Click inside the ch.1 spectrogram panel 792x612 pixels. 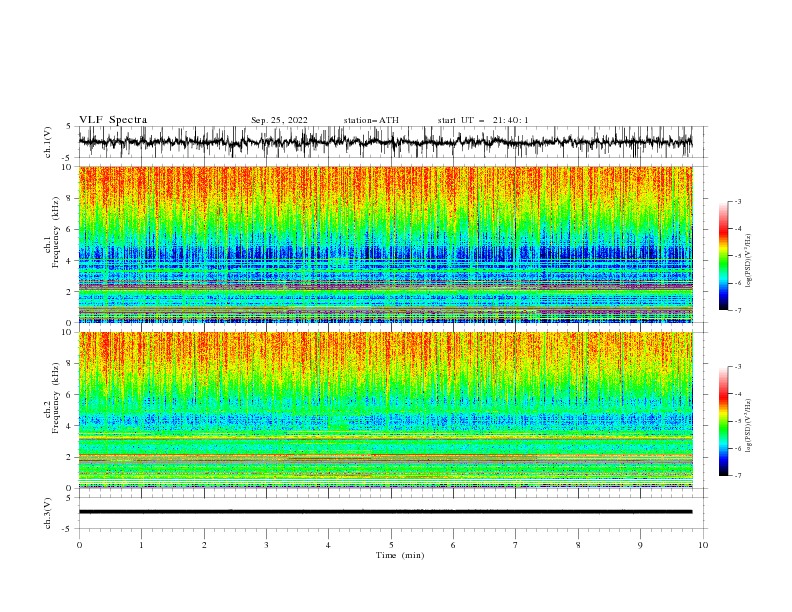click(x=385, y=244)
